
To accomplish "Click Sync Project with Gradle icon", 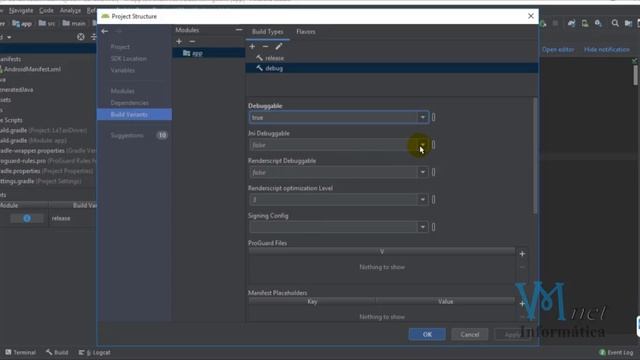I will 571,23.
